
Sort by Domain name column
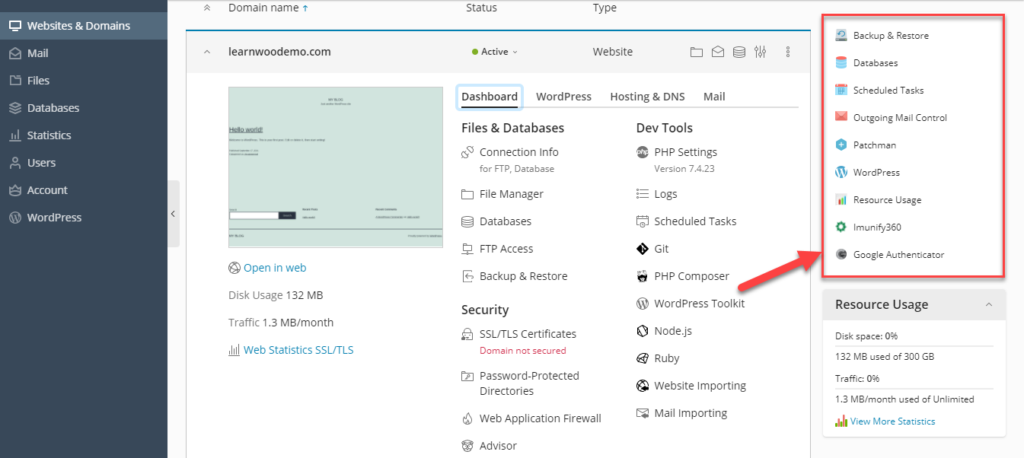268,8
